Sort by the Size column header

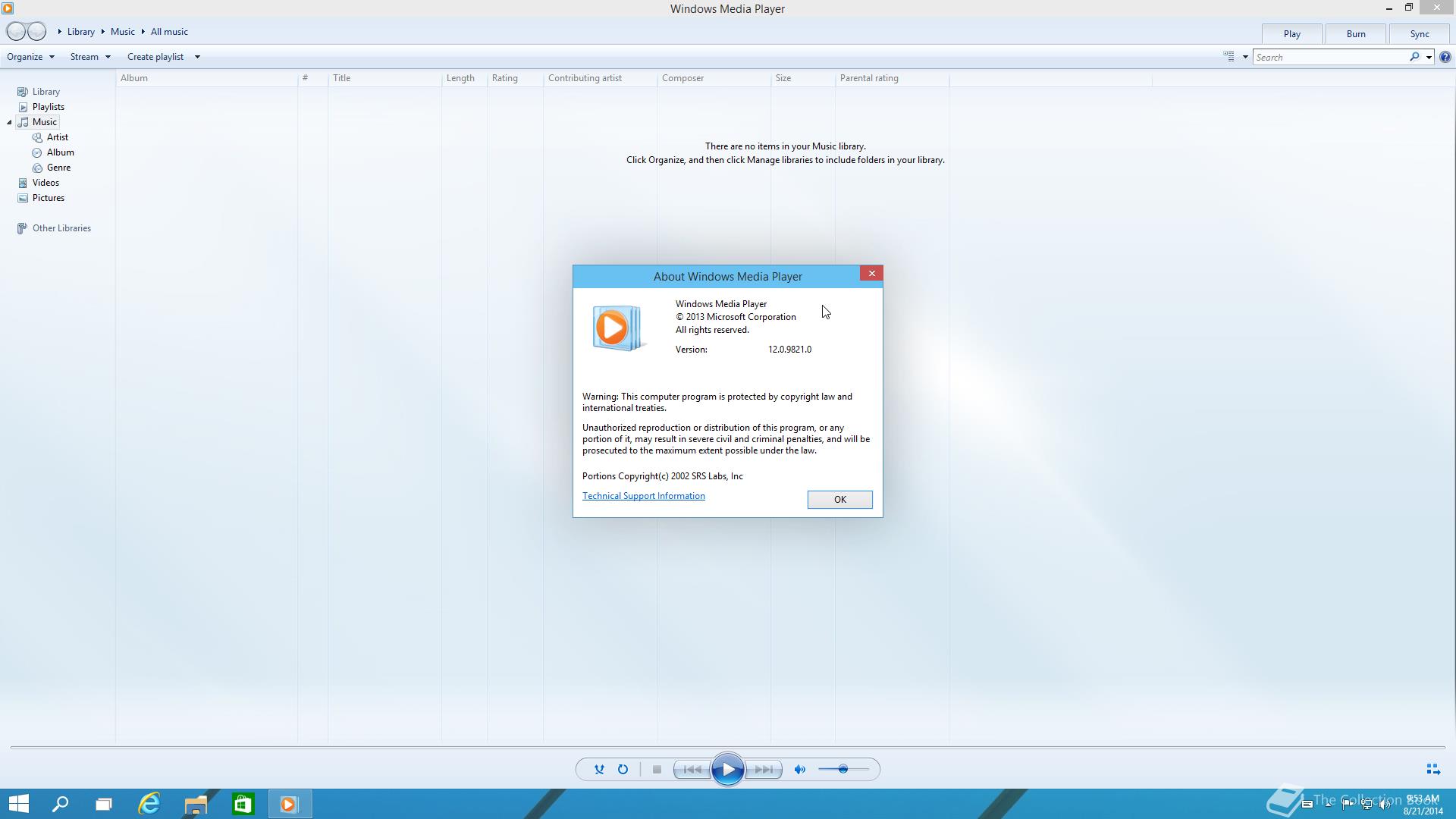[803, 78]
